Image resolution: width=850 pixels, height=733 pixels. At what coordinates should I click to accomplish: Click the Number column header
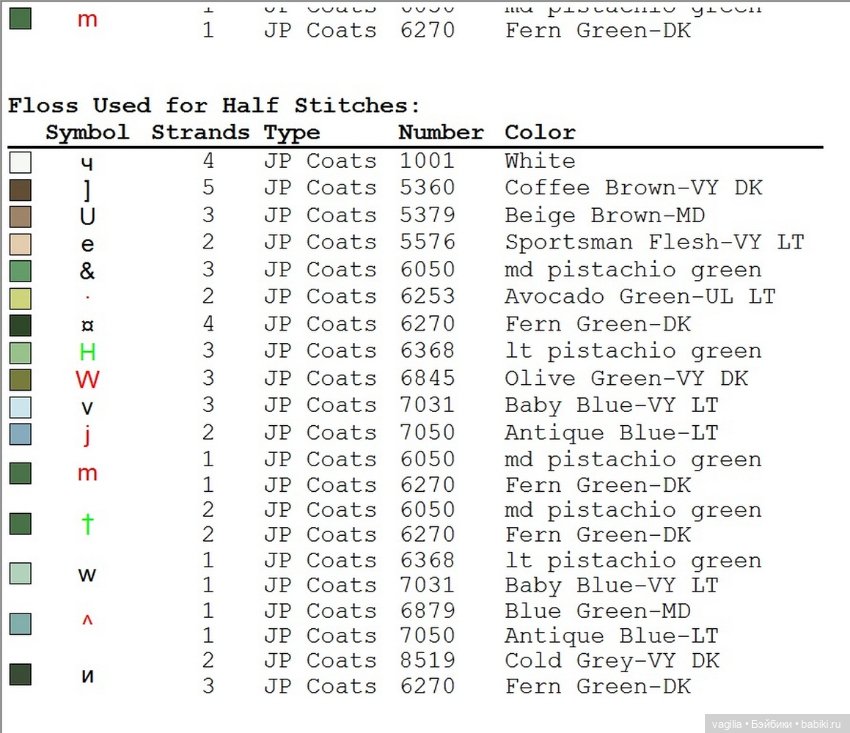click(x=440, y=132)
